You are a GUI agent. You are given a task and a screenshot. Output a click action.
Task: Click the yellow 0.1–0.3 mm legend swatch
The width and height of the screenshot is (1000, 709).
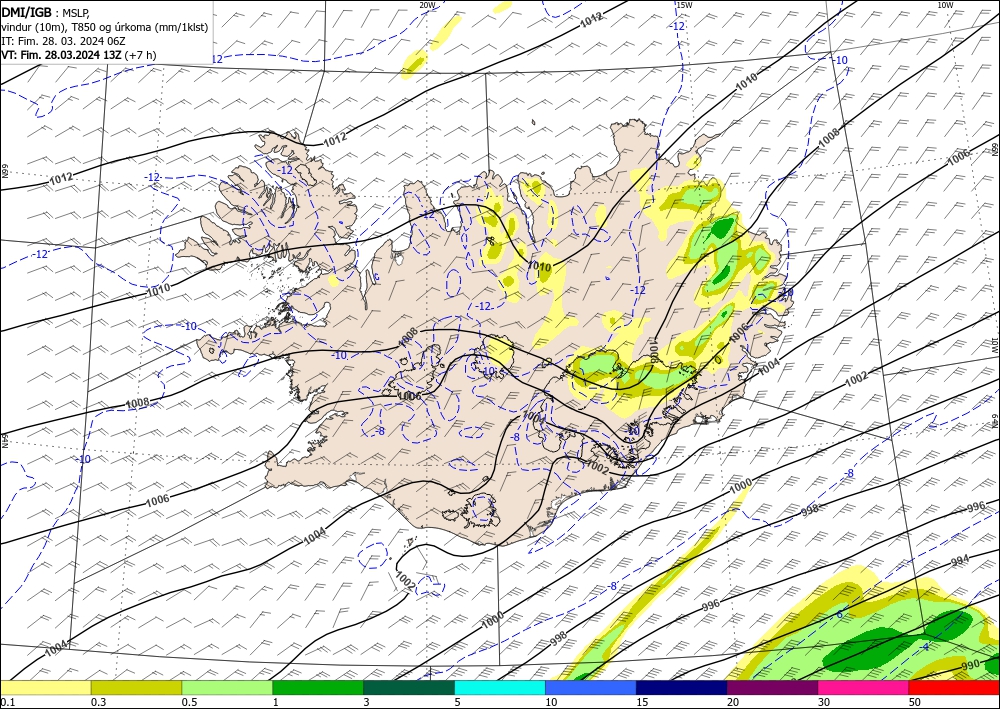coord(45,688)
